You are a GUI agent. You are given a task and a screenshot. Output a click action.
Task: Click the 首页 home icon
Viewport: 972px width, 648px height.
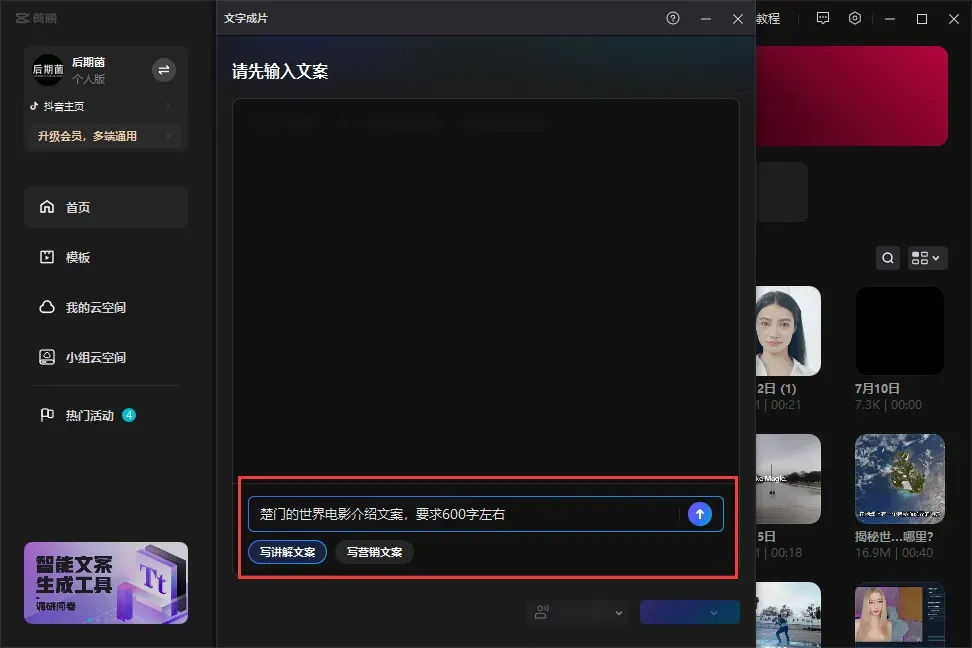(47, 206)
